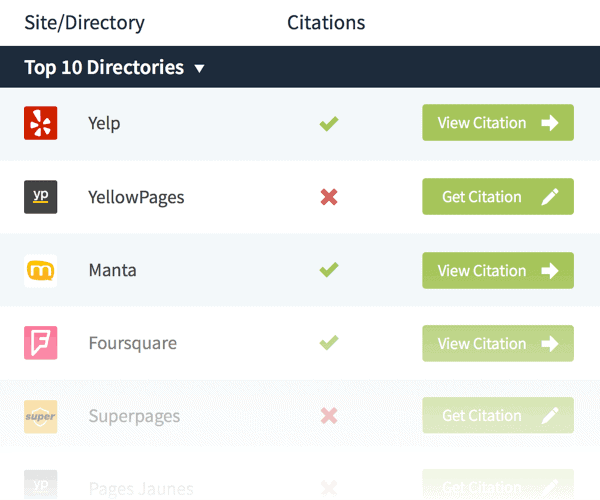Screen dimensions: 600x500
Task: Click the Yelp logo icon
Action: pos(41,123)
